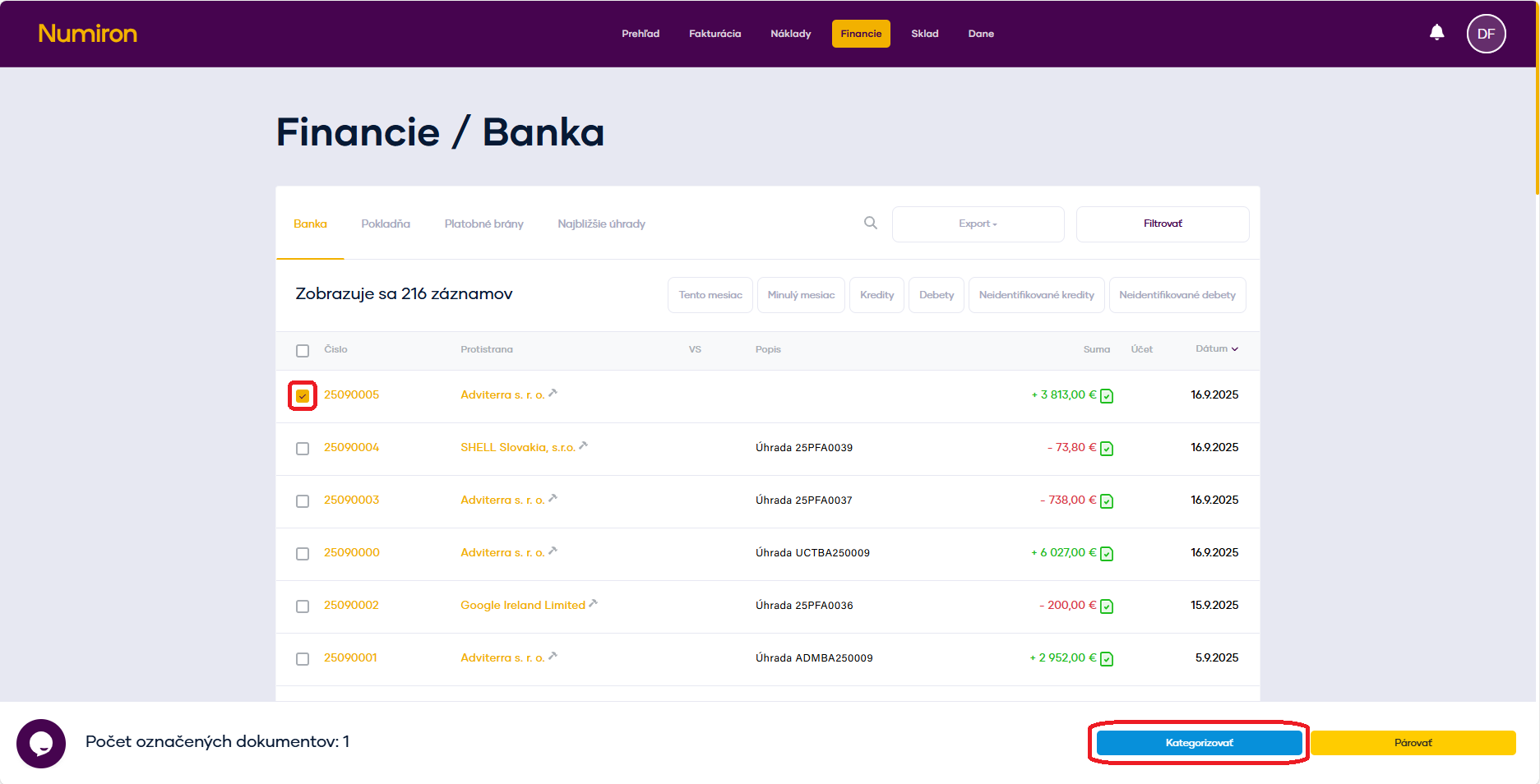The width and height of the screenshot is (1540, 784).
Task: Tick the select-all checkbox in the table header
Action: [x=303, y=351]
